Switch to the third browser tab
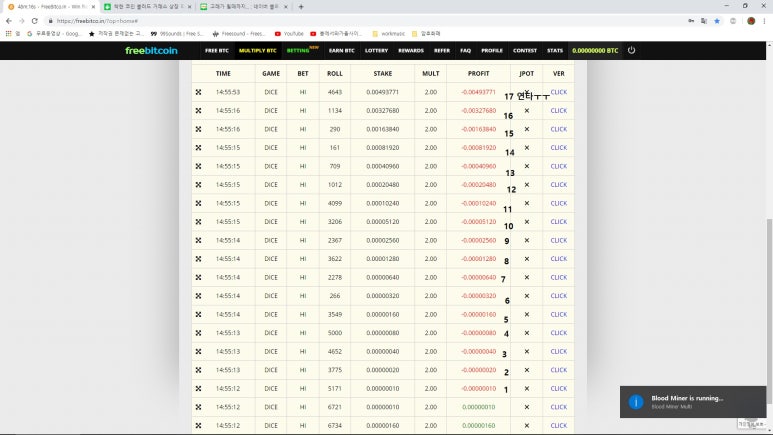 [x=244, y=7]
